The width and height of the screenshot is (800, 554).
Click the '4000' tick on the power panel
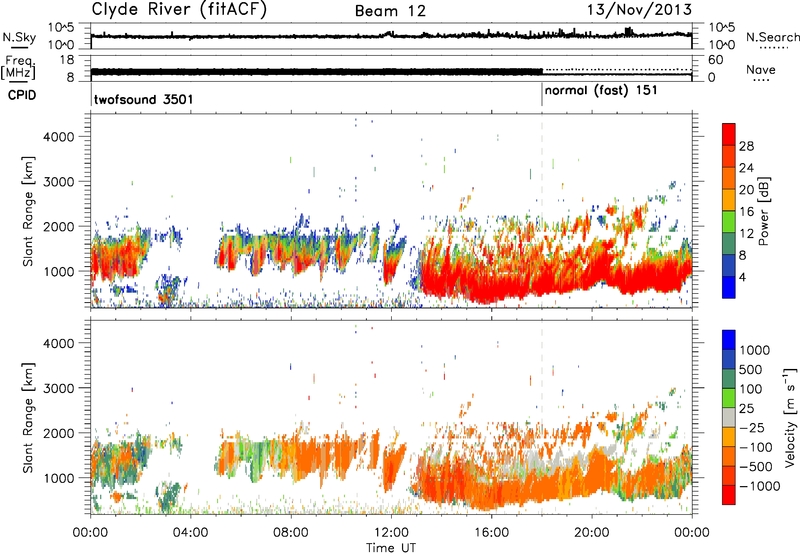58,137
